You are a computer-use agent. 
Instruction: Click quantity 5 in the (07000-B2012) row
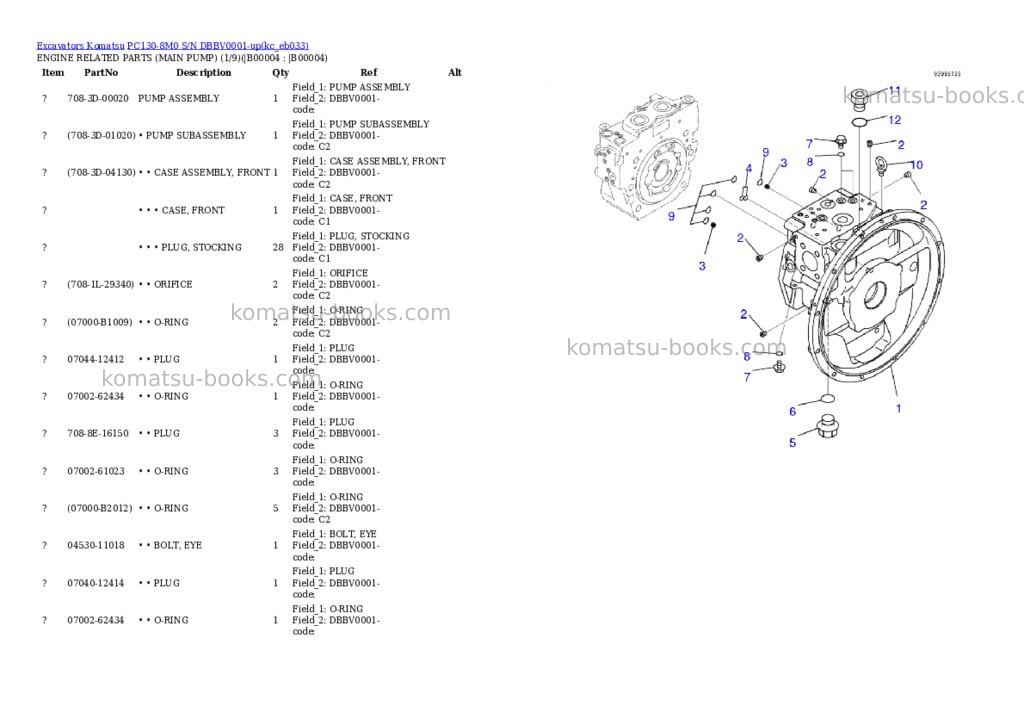coord(276,508)
